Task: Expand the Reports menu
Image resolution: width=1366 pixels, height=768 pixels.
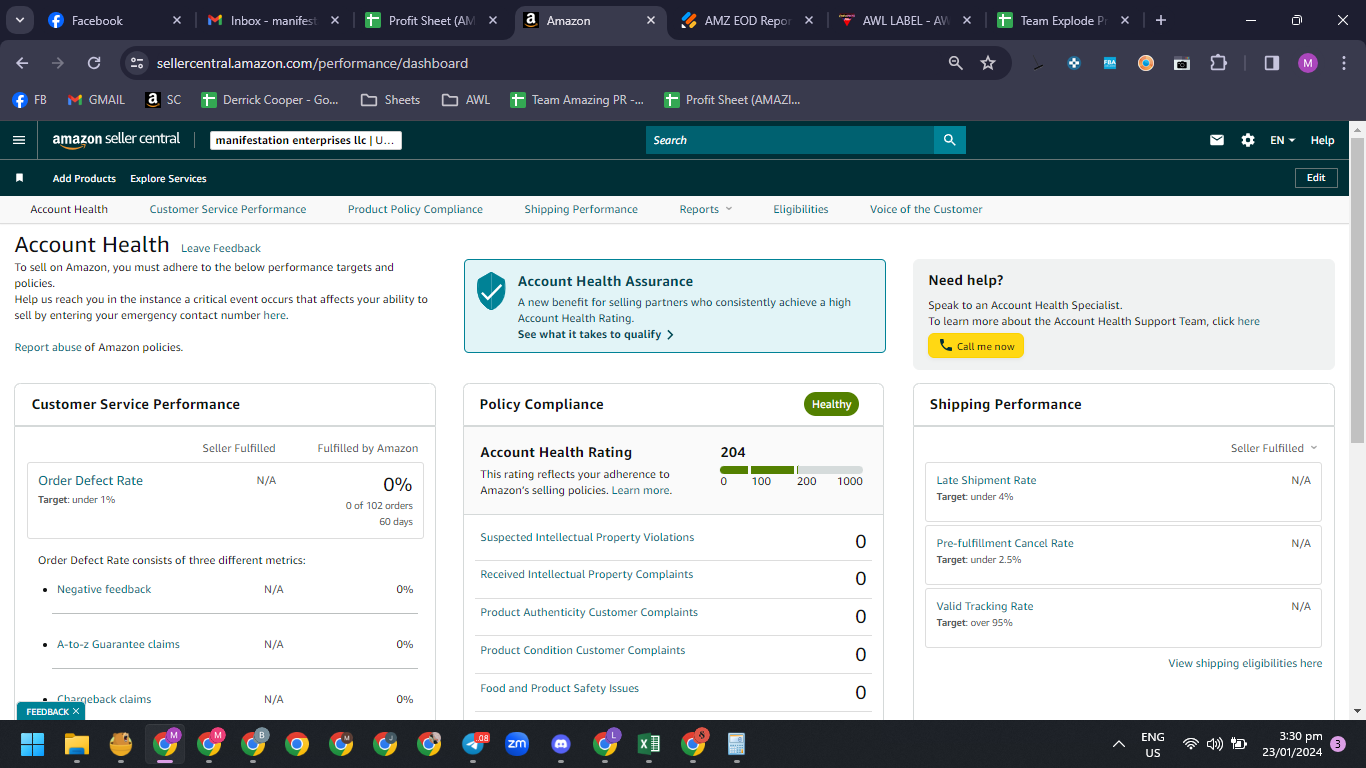Action: [705, 209]
